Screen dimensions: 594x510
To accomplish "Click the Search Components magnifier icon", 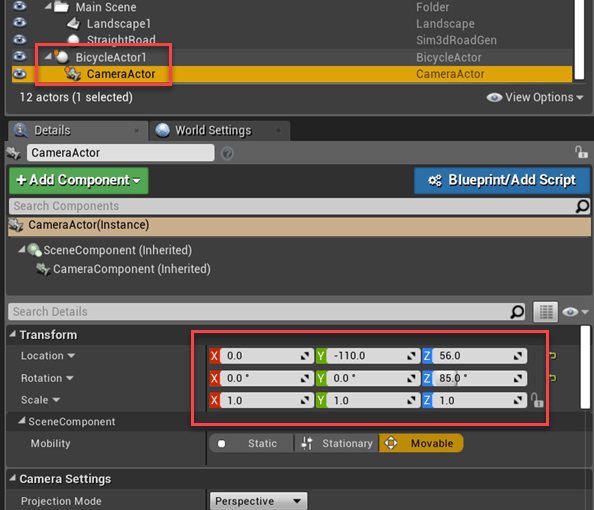I will 582,206.
